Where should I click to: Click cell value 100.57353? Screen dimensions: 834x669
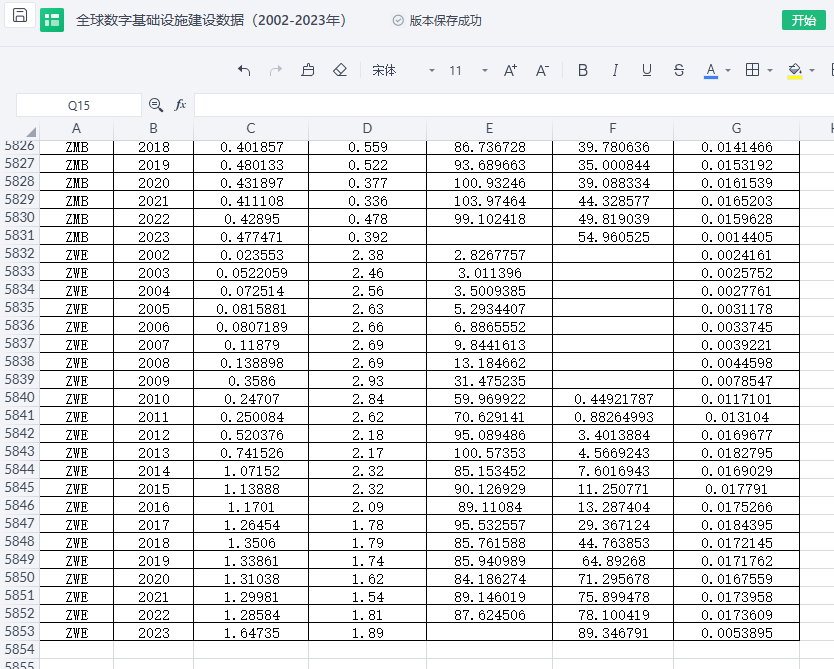pos(489,453)
